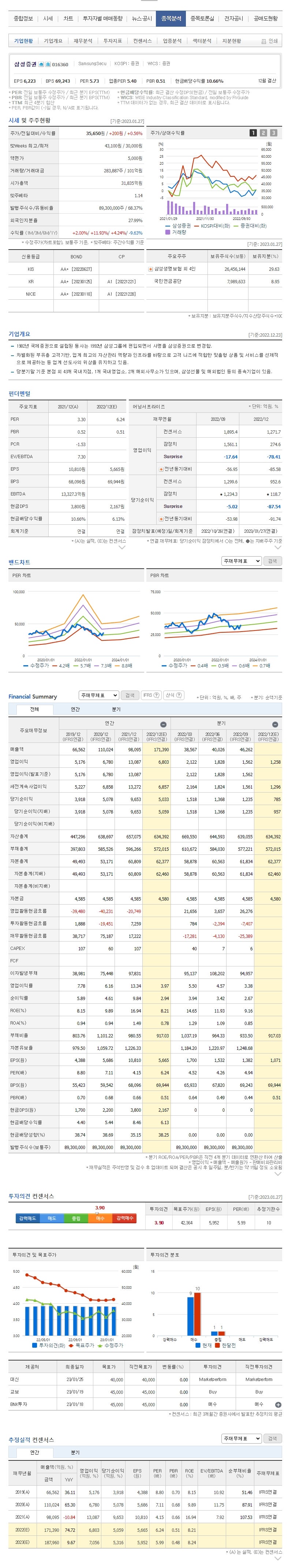Select the 업종분석 sub-tab

pyautogui.click(x=172, y=41)
